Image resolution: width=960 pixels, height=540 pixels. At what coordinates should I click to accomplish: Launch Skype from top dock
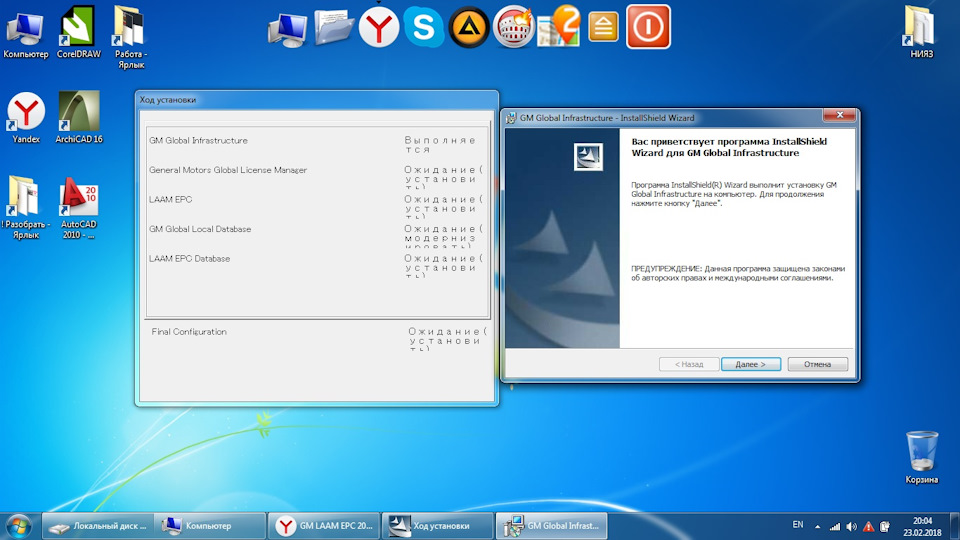424,27
